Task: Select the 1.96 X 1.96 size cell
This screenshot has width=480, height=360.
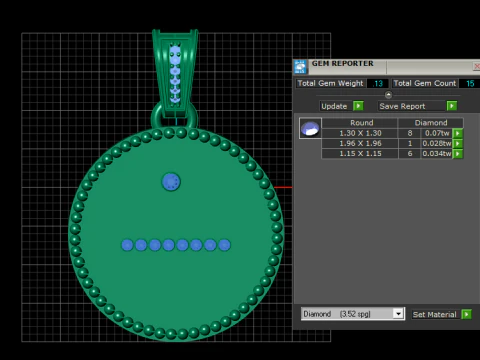Action: pyautogui.click(x=360, y=144)
